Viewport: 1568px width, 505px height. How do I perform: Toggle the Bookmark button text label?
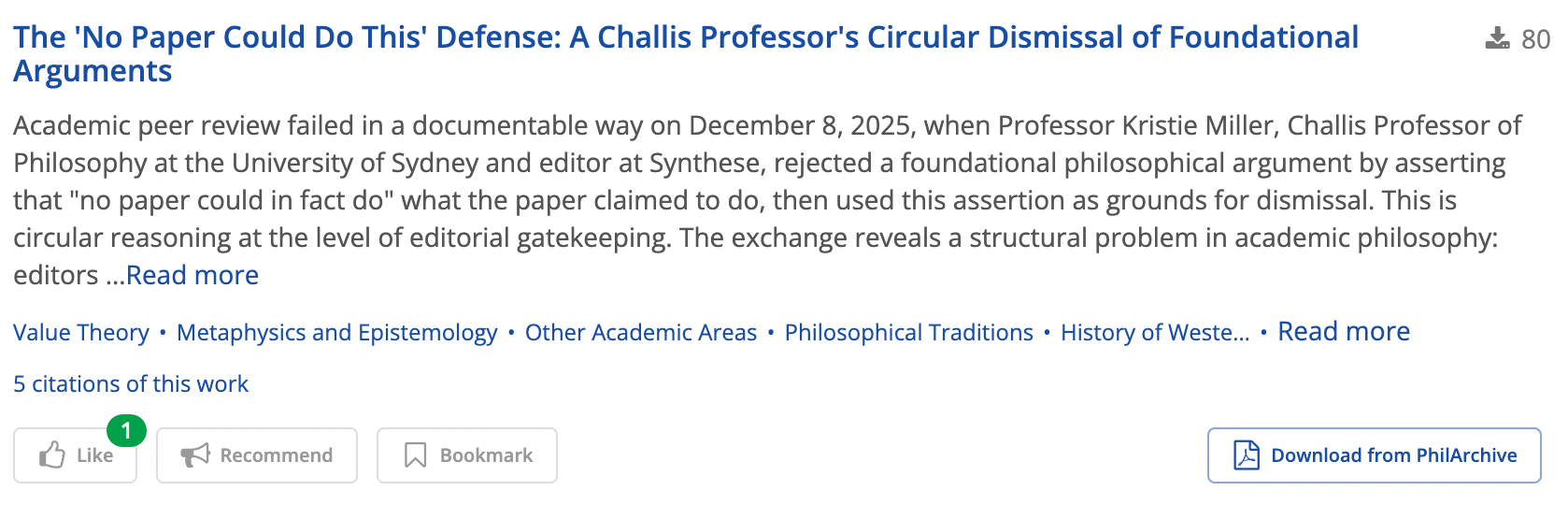coord(486,455)
